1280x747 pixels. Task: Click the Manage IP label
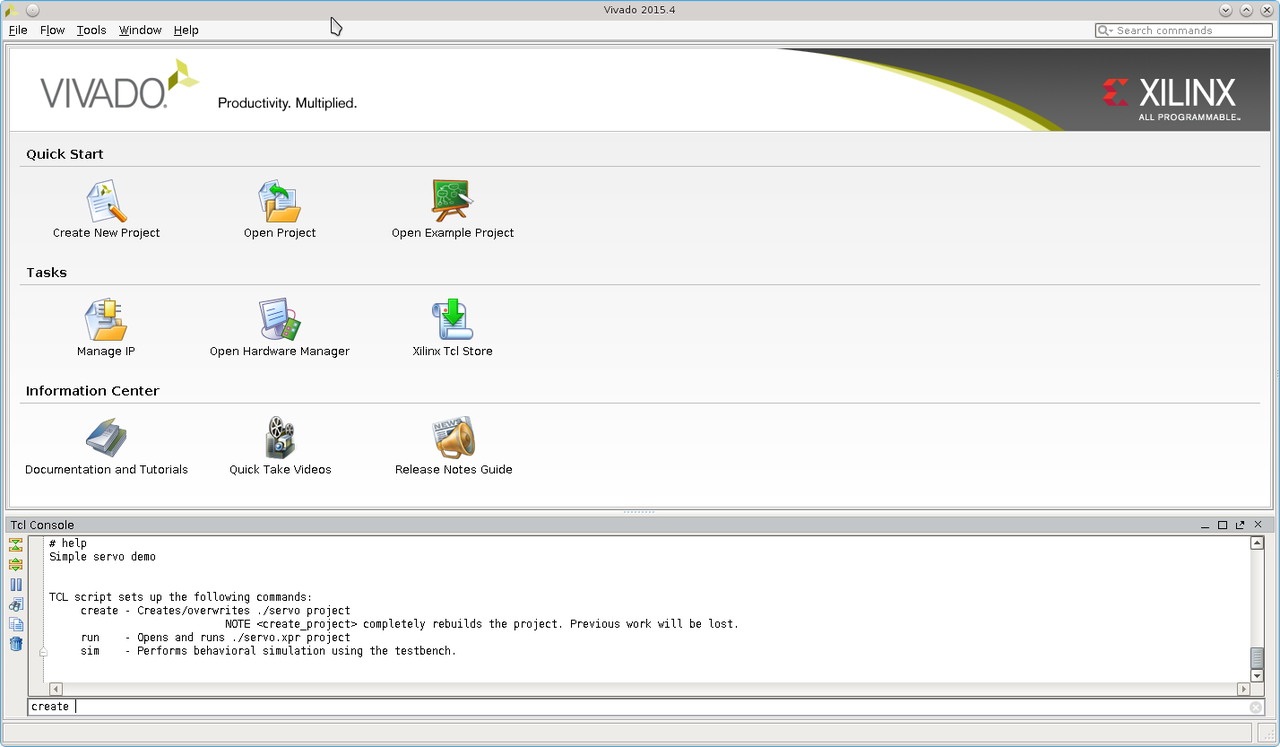106,352
